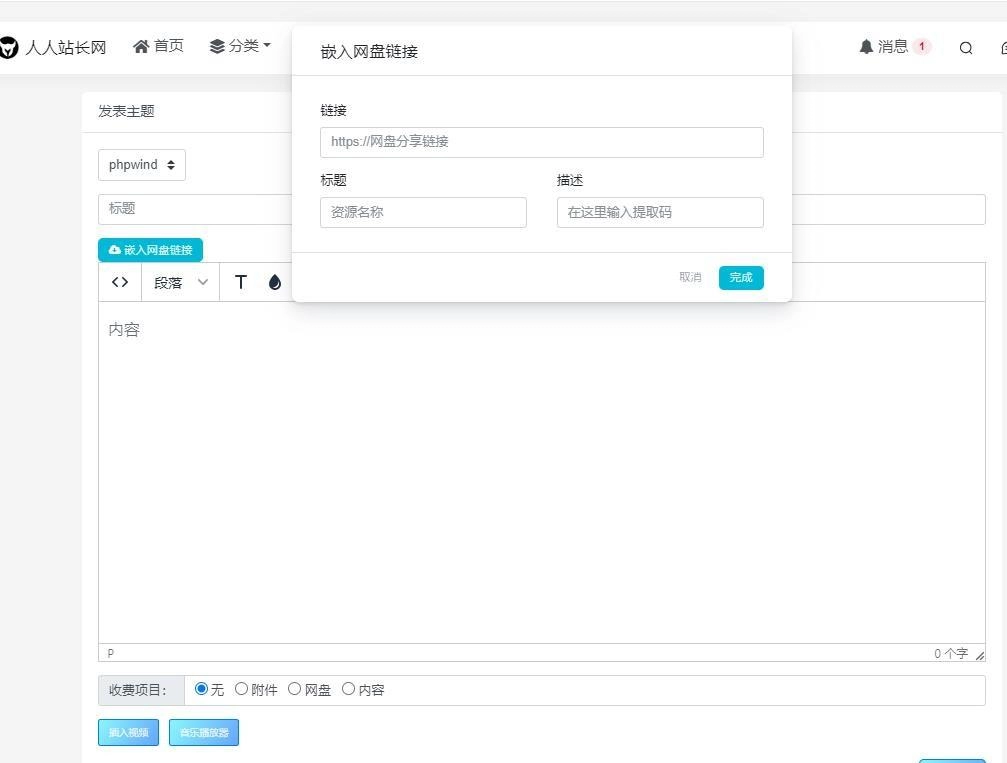Click the 插入视频 insert video button
Image resolution: width=1007 pixels, height=763 pixels.
click(x=128, y=732)
